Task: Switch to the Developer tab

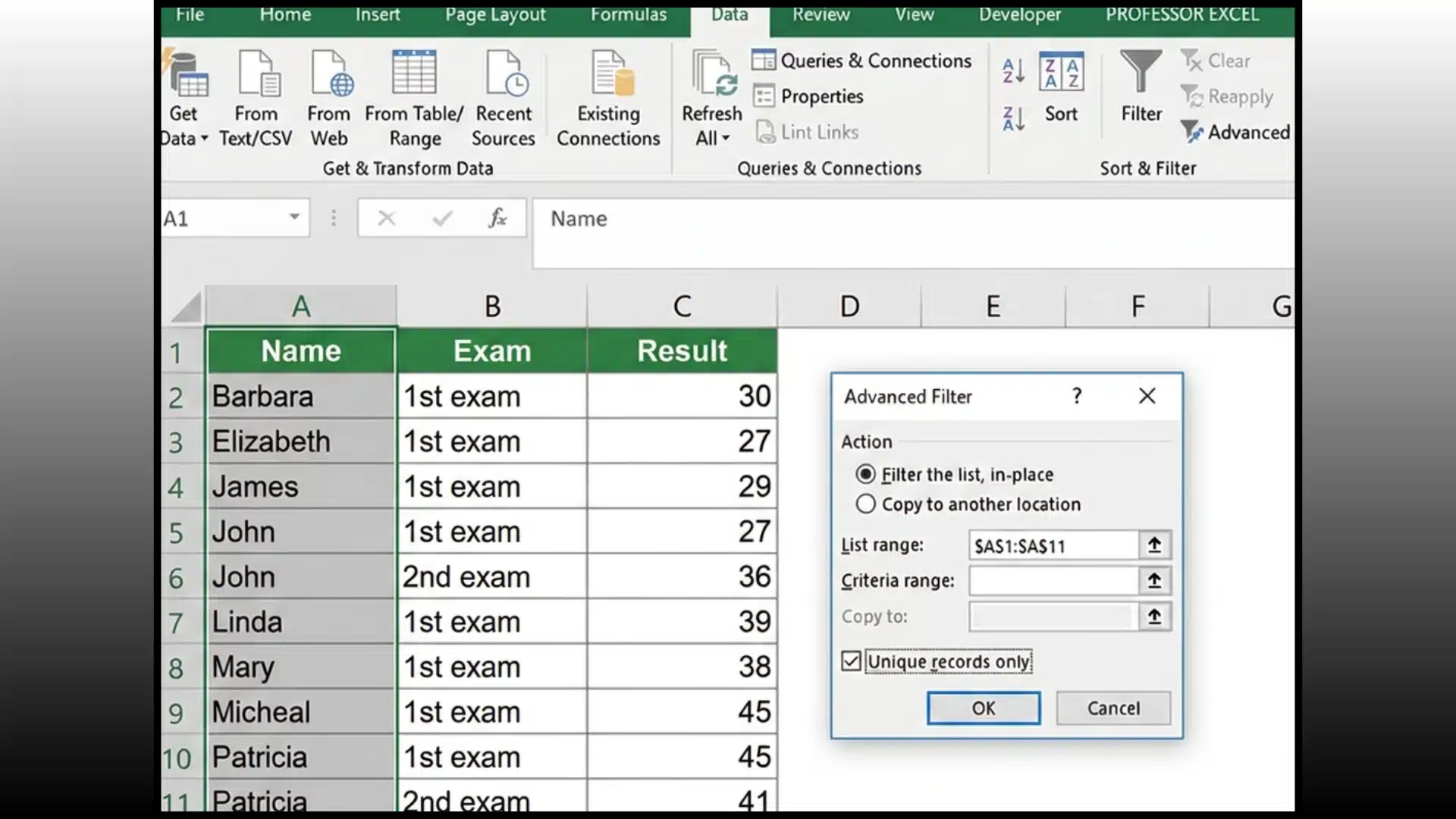Action: coord(1020,15)
